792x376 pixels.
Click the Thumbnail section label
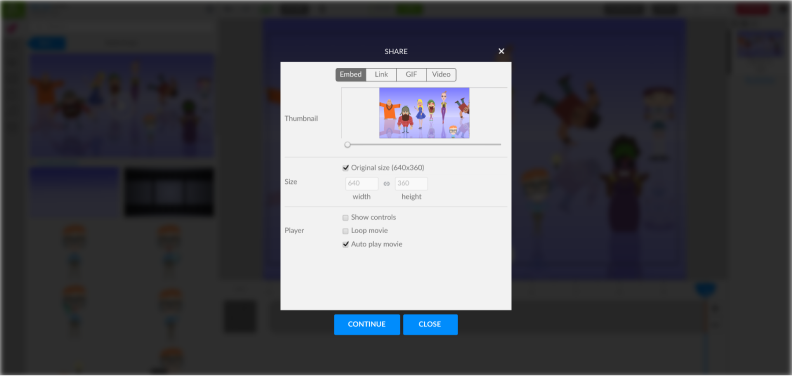pos(301,119)
